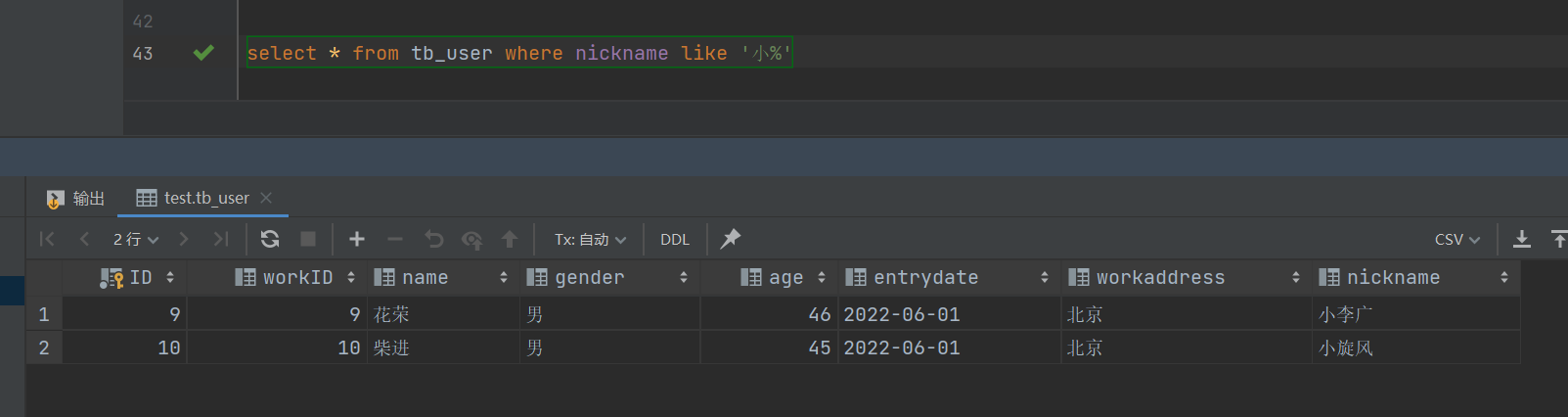Viewport: 1568px width, 417px height.
Task: Switch to the 输出 output tab
Action: coord(76,199)
